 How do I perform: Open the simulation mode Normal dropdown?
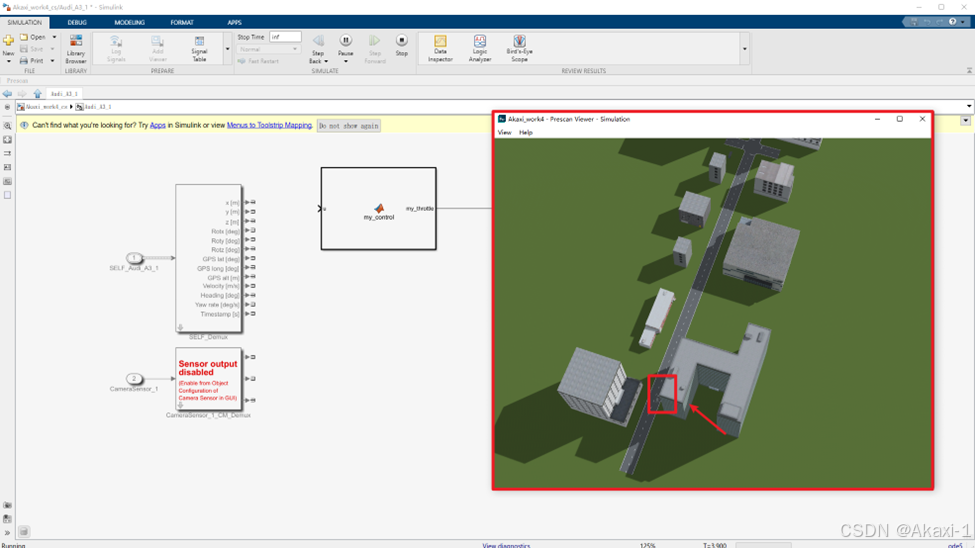(269, 49)
